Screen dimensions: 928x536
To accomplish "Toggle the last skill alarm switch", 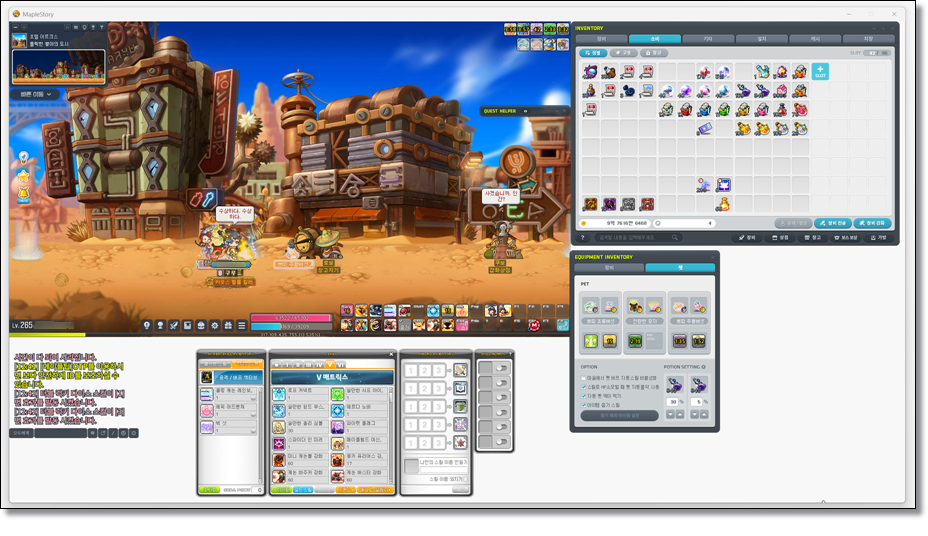I will (502, 441).
